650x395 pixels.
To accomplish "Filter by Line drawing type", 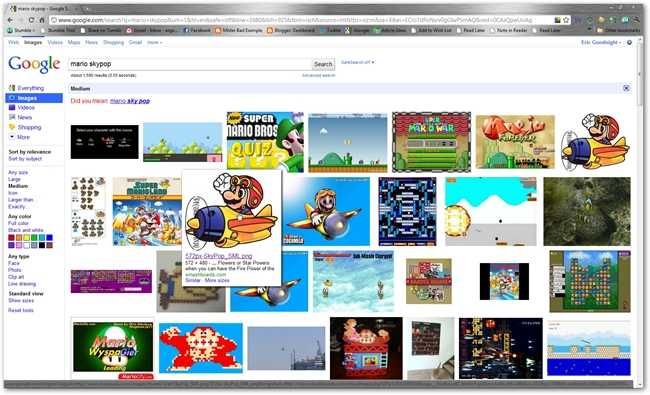I will click(x=22, y=284).
